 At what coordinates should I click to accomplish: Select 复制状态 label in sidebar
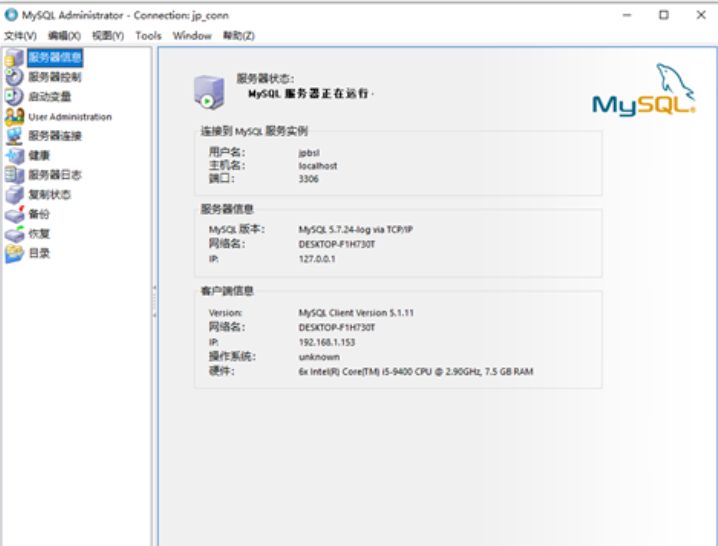click(x=50, y=195)
